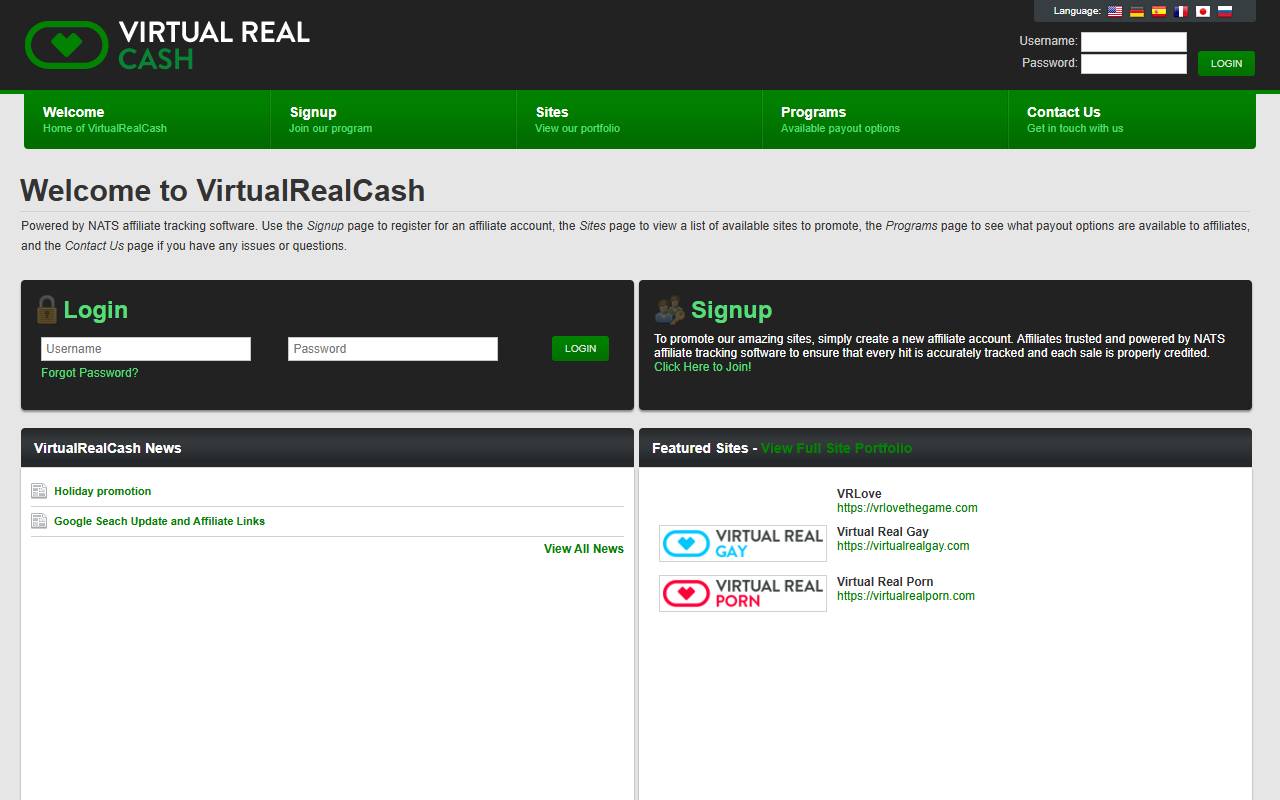
Task: Focus the Login panel Username field
Action: tap(146, 349)
